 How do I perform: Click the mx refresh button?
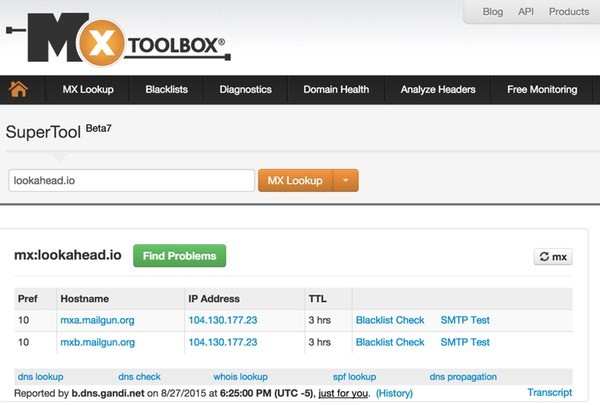[x=553, y=257]
